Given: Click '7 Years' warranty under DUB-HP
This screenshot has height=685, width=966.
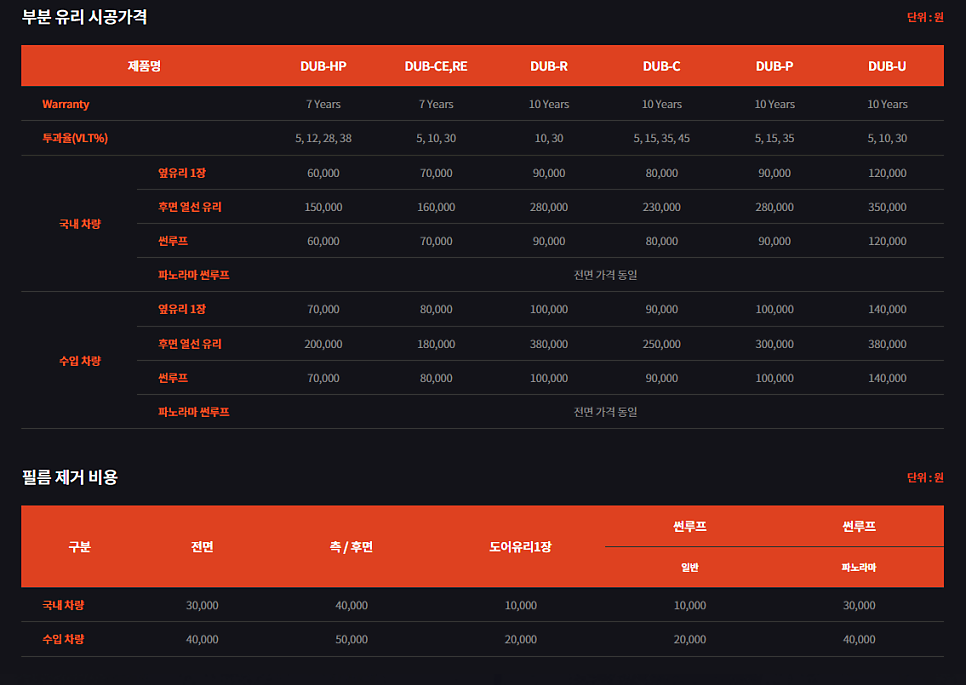Looking at the screenshot, I should coord(323,104).
